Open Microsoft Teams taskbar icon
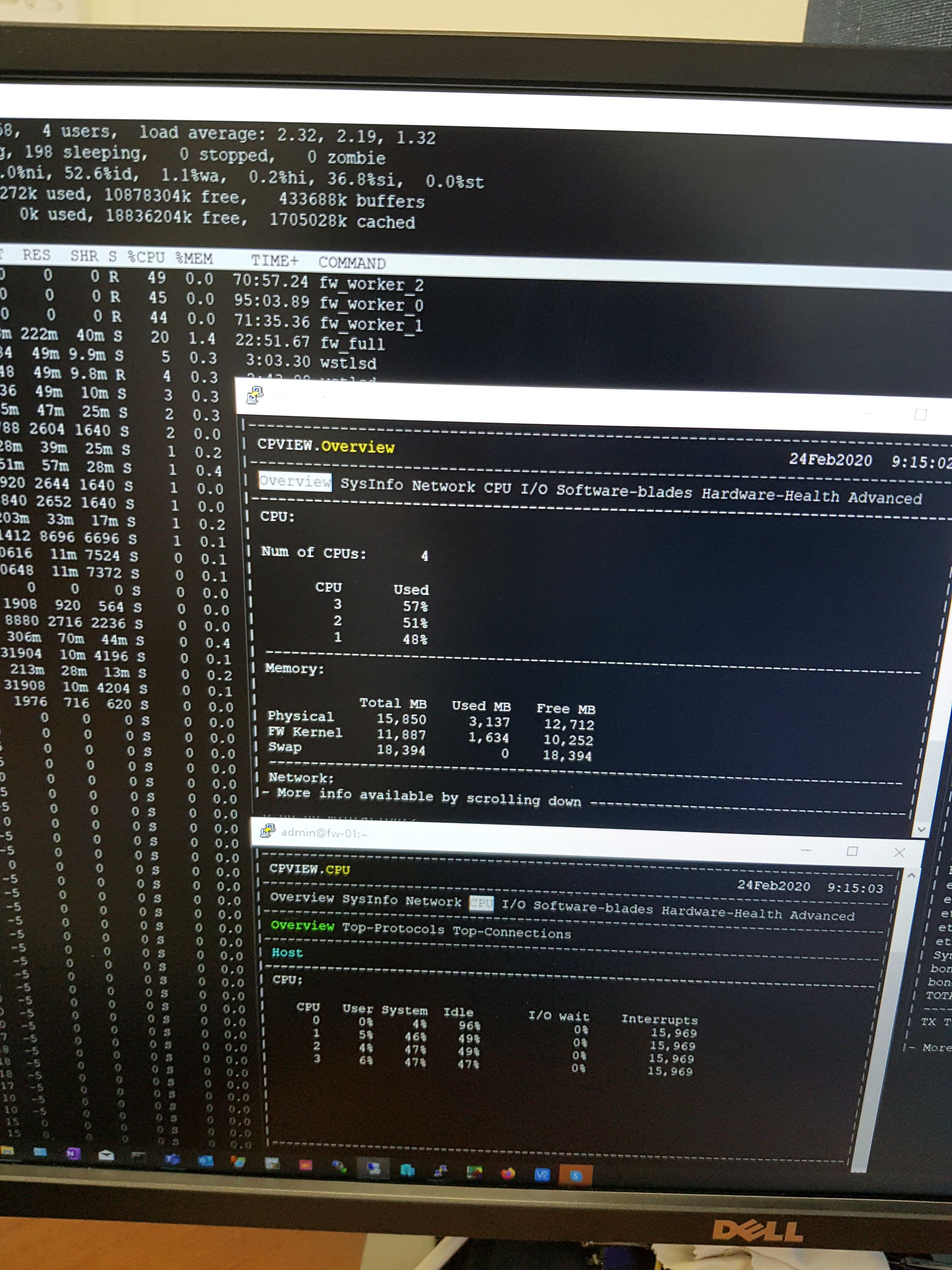 pos(173,1159)
